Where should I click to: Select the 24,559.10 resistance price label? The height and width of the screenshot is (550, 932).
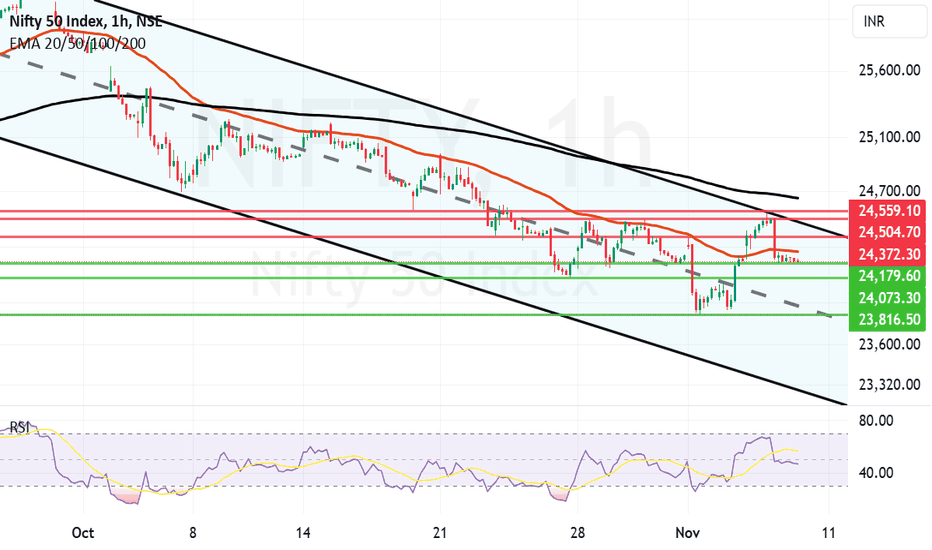[889, 210]
